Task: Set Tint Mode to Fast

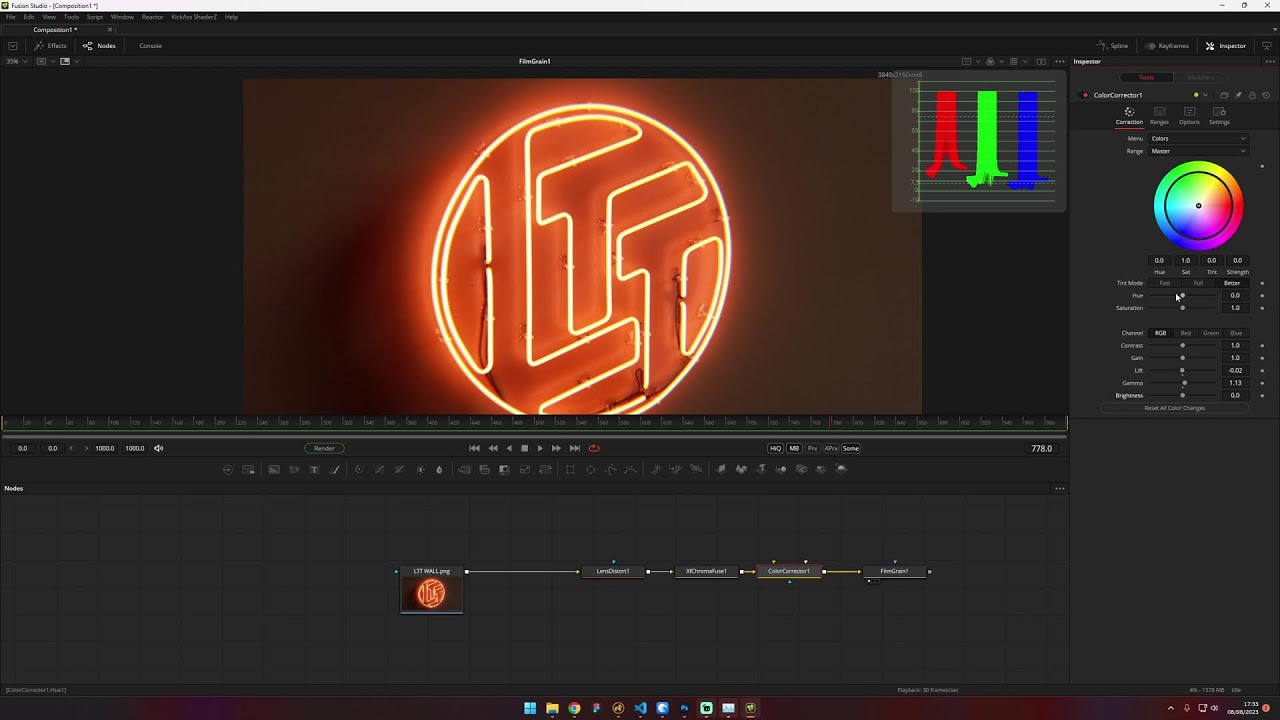Action: (x=1165, y=283)
